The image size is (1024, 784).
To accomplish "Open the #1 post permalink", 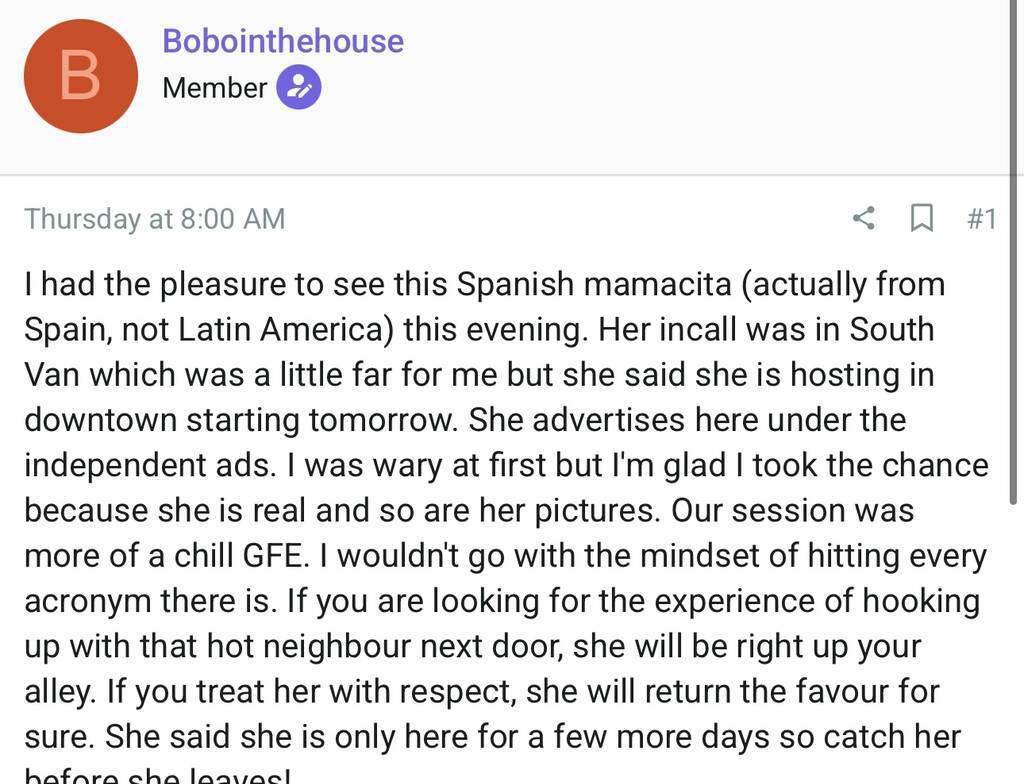I will 982,218.
